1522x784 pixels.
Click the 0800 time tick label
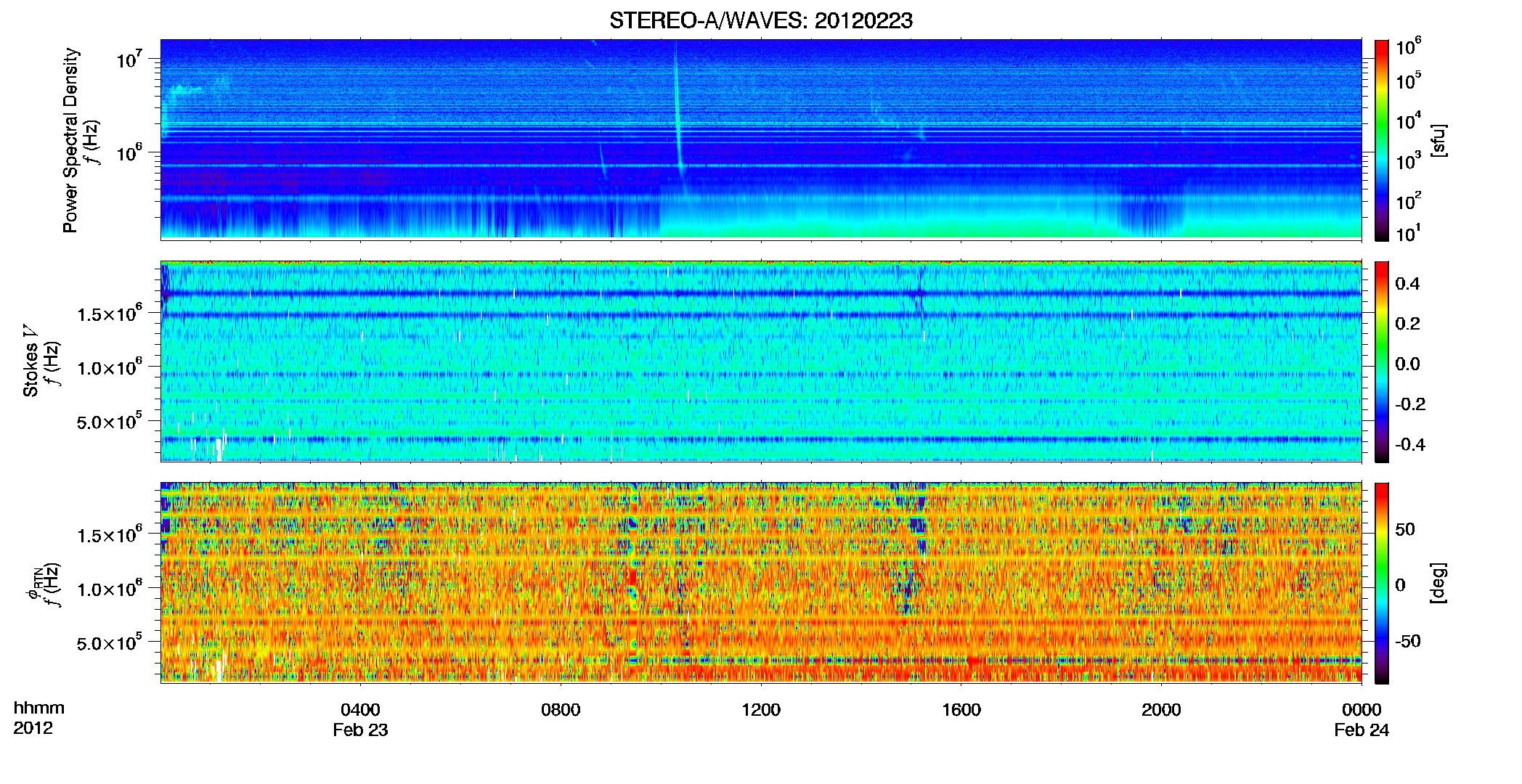pyautogui.click(x=561, y=710)
